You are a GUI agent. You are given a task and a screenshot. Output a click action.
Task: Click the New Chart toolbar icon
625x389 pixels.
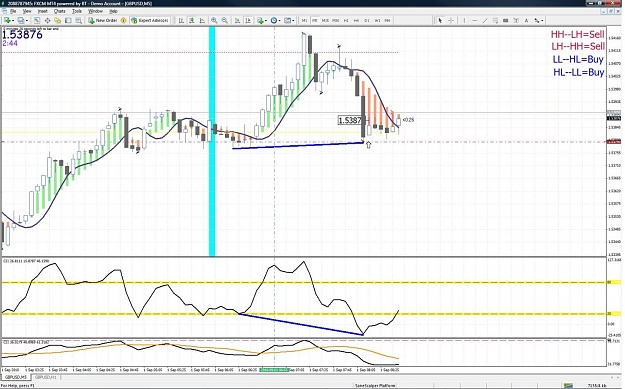7,20
